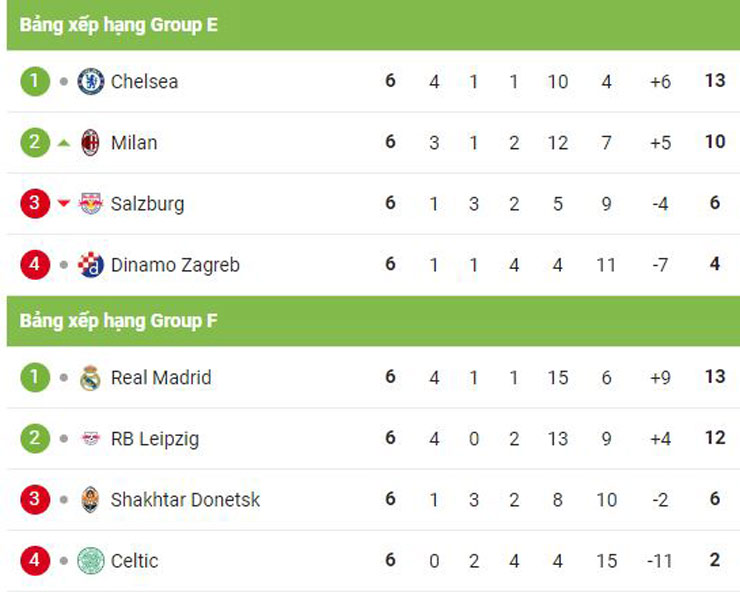Click Salzburg's red down-arrow rank indicator

[x=64, y=204]
